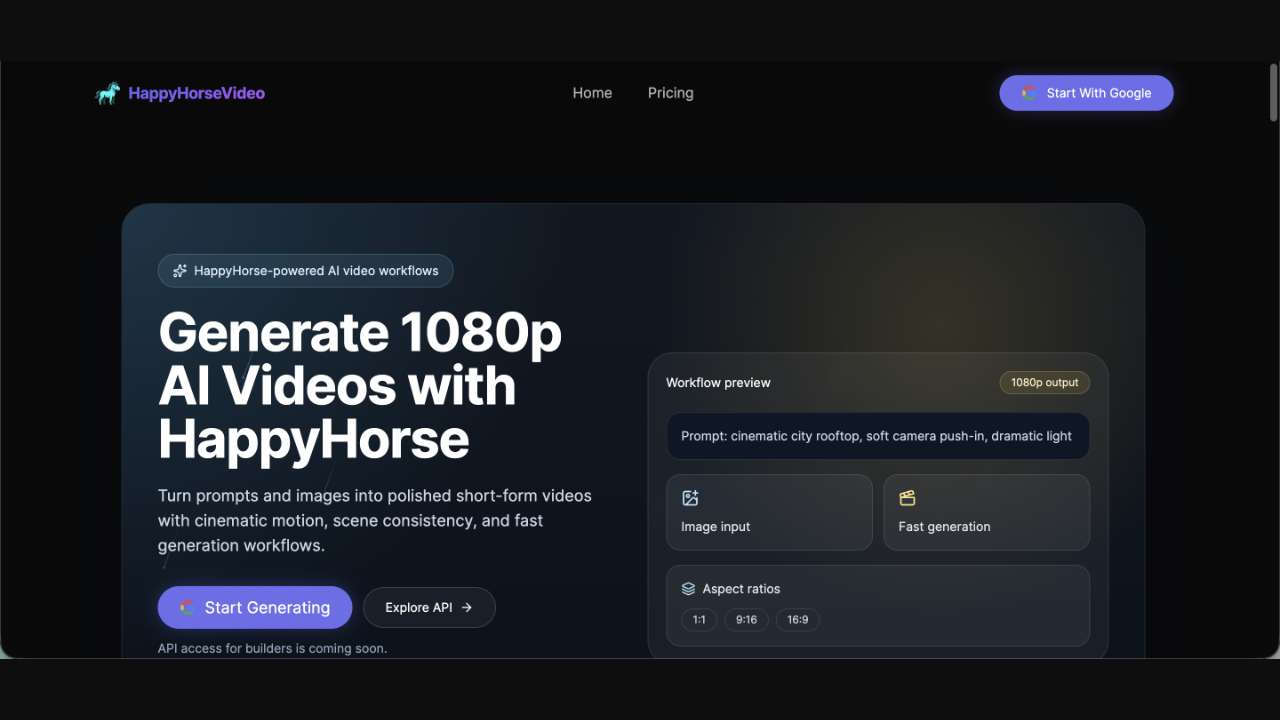Click the Google icon inside Start Generating
The width and height of the screenshot is (1280, 720).
pyautogui.click(x=186, y=607)
